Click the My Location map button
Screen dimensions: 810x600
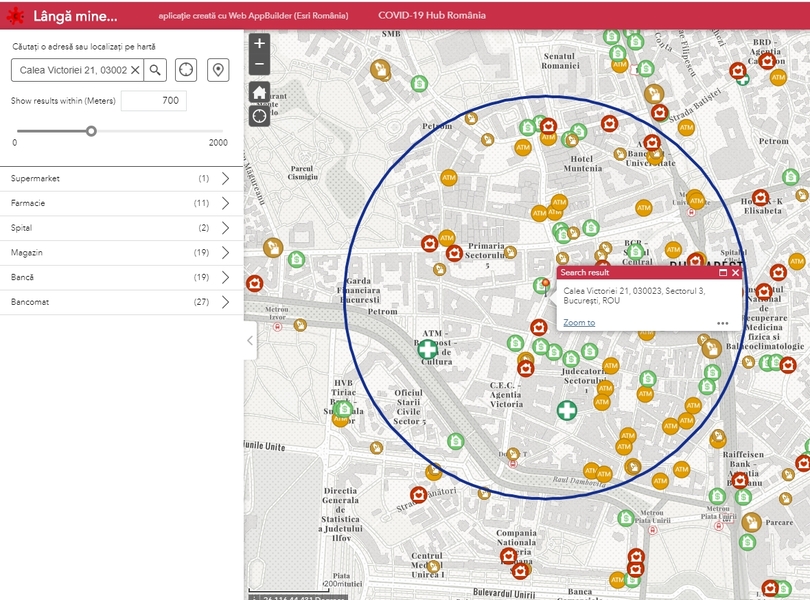click(x=260, y=116)
